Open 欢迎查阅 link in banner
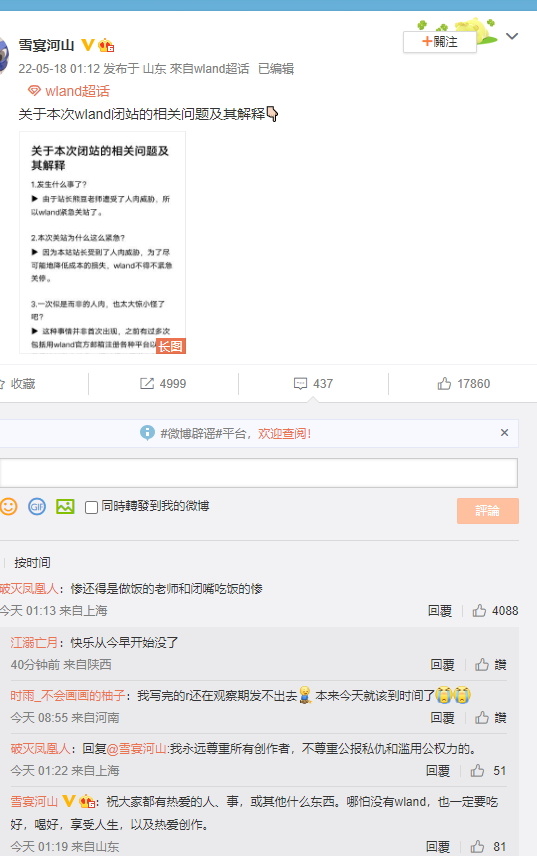 point(284,433)
